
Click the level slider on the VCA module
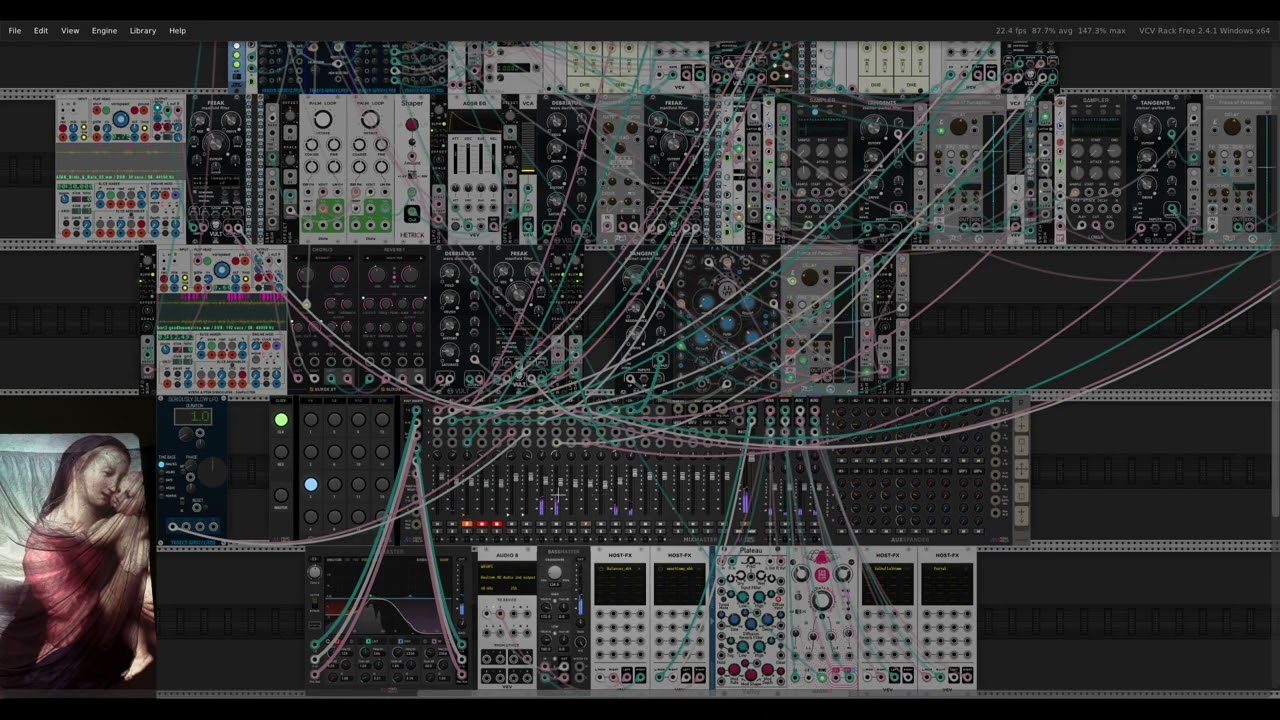(x=528, y=147)
